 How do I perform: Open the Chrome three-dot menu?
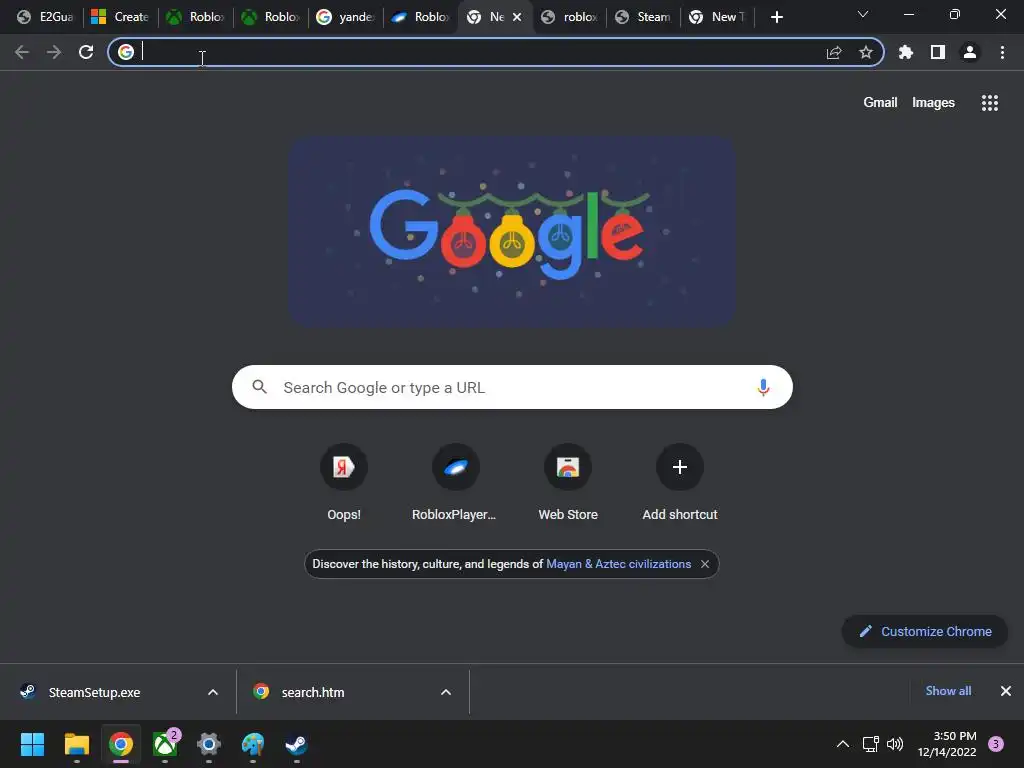click(x=1002, y=52)
